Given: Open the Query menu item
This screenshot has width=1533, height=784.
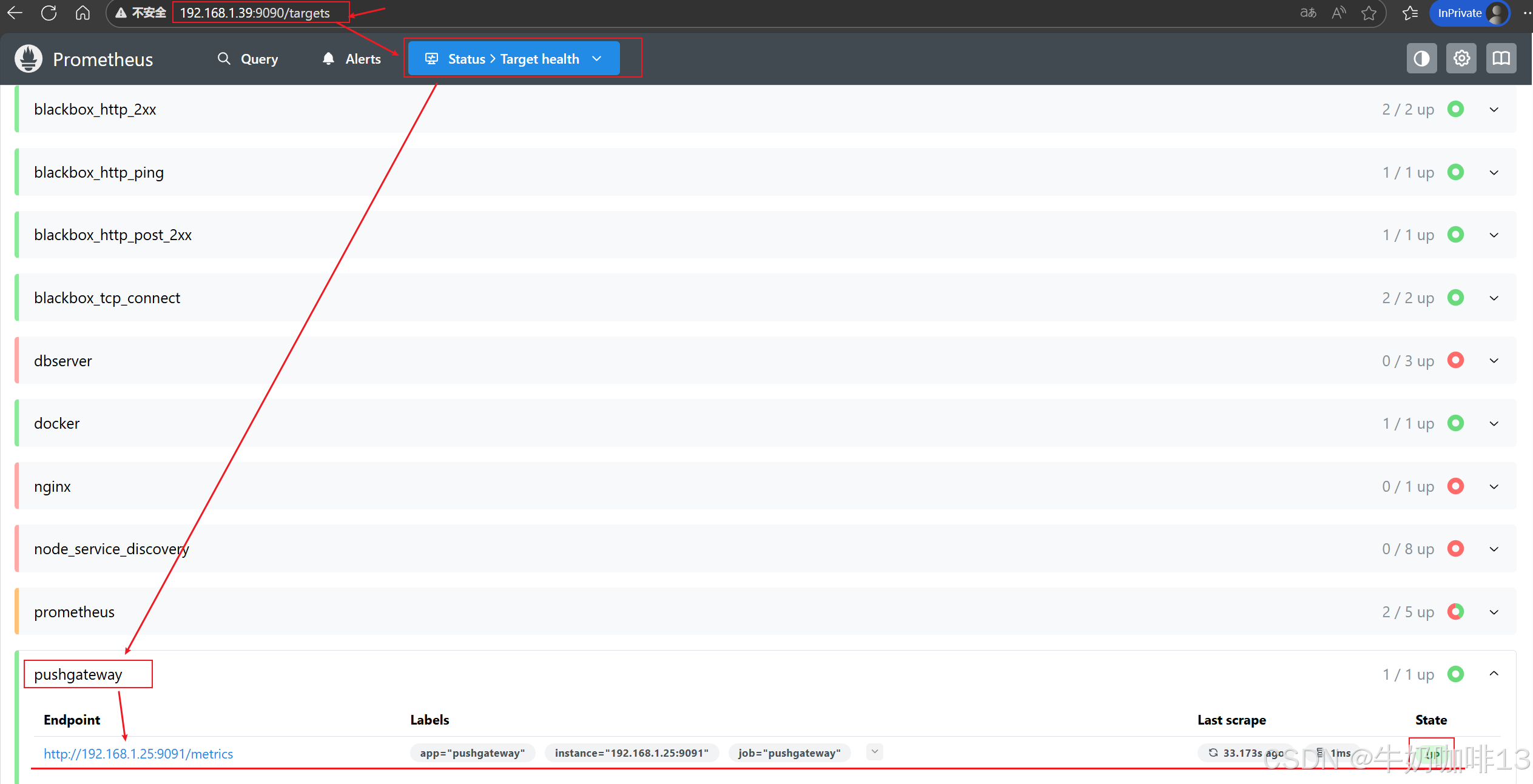Looking at the screenshot, I should tap(248, 59).
